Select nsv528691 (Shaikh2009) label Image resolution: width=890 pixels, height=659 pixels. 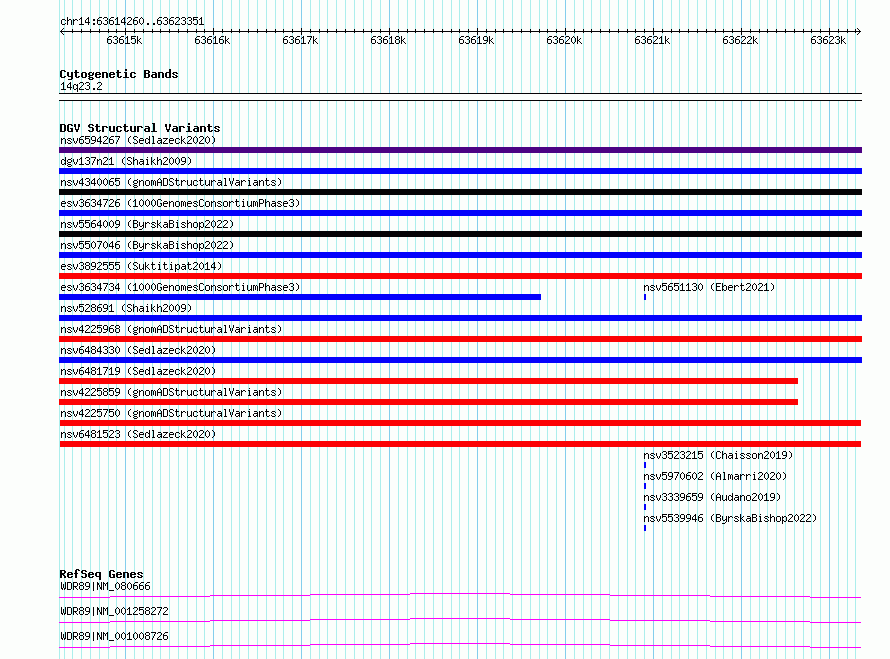[x=126, y=308]
